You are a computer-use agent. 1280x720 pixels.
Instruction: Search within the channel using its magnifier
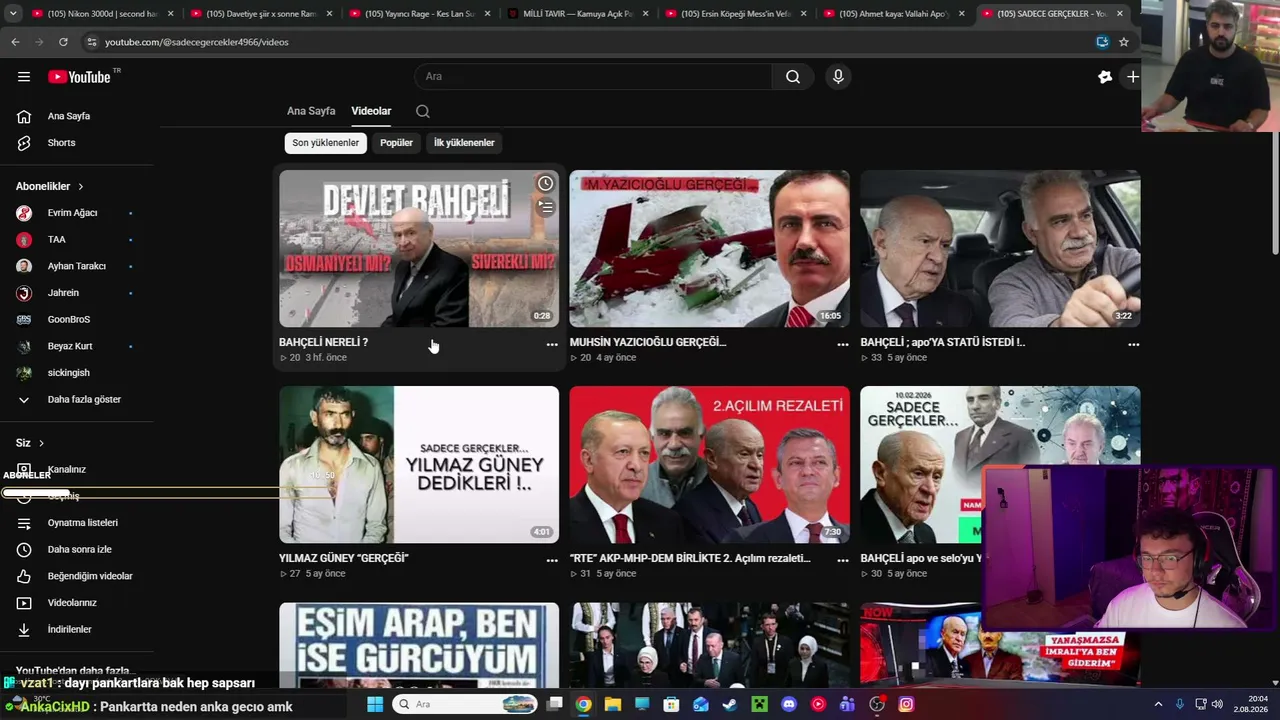point(423,111)
